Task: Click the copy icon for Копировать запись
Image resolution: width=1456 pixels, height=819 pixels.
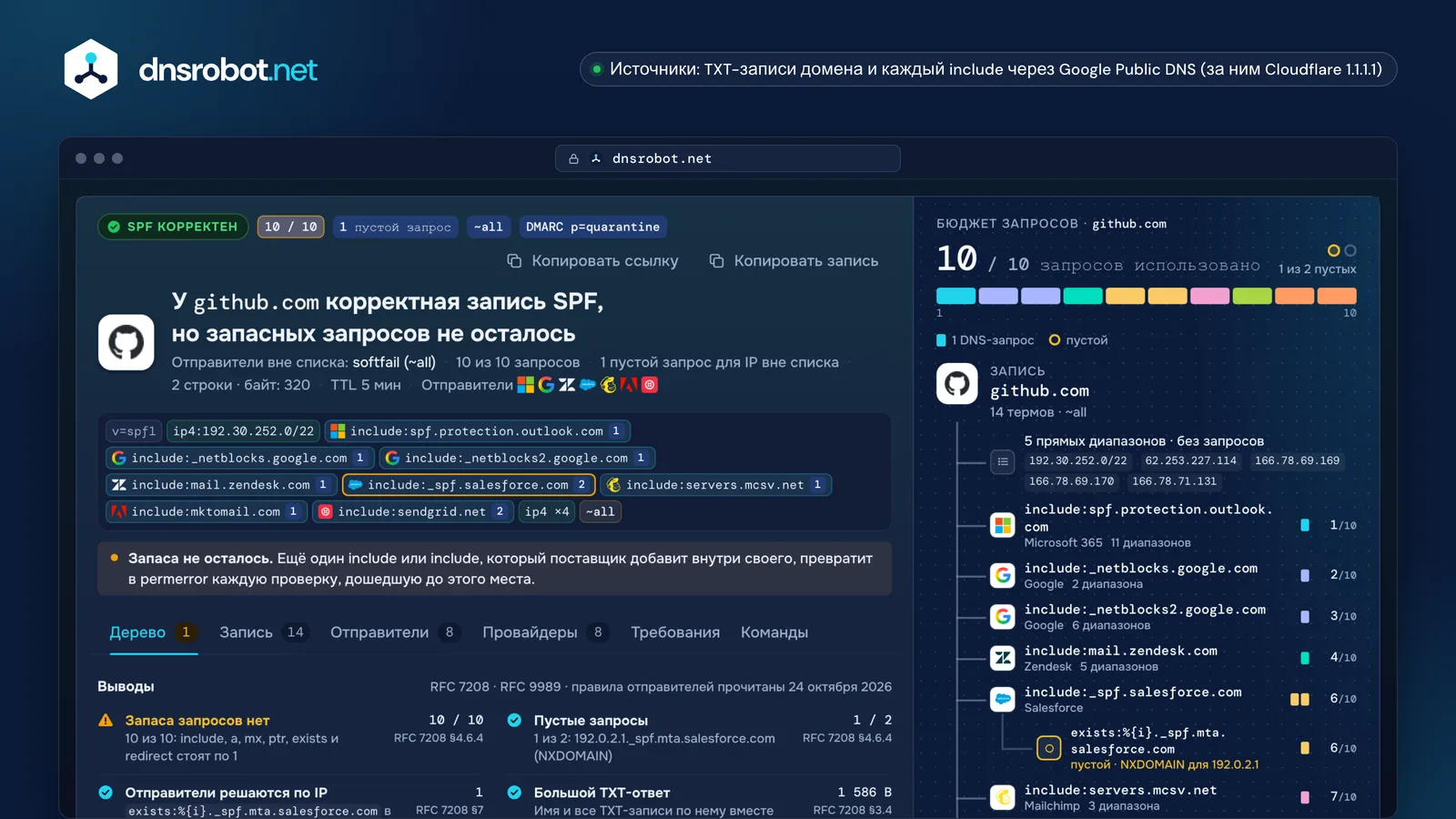Action: (x=716, y=261)
